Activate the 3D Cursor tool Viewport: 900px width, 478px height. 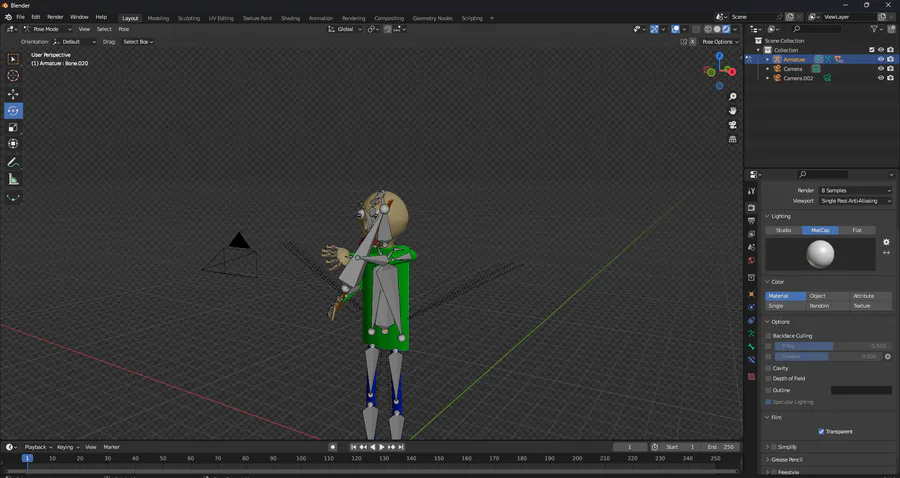pos(13,76)
